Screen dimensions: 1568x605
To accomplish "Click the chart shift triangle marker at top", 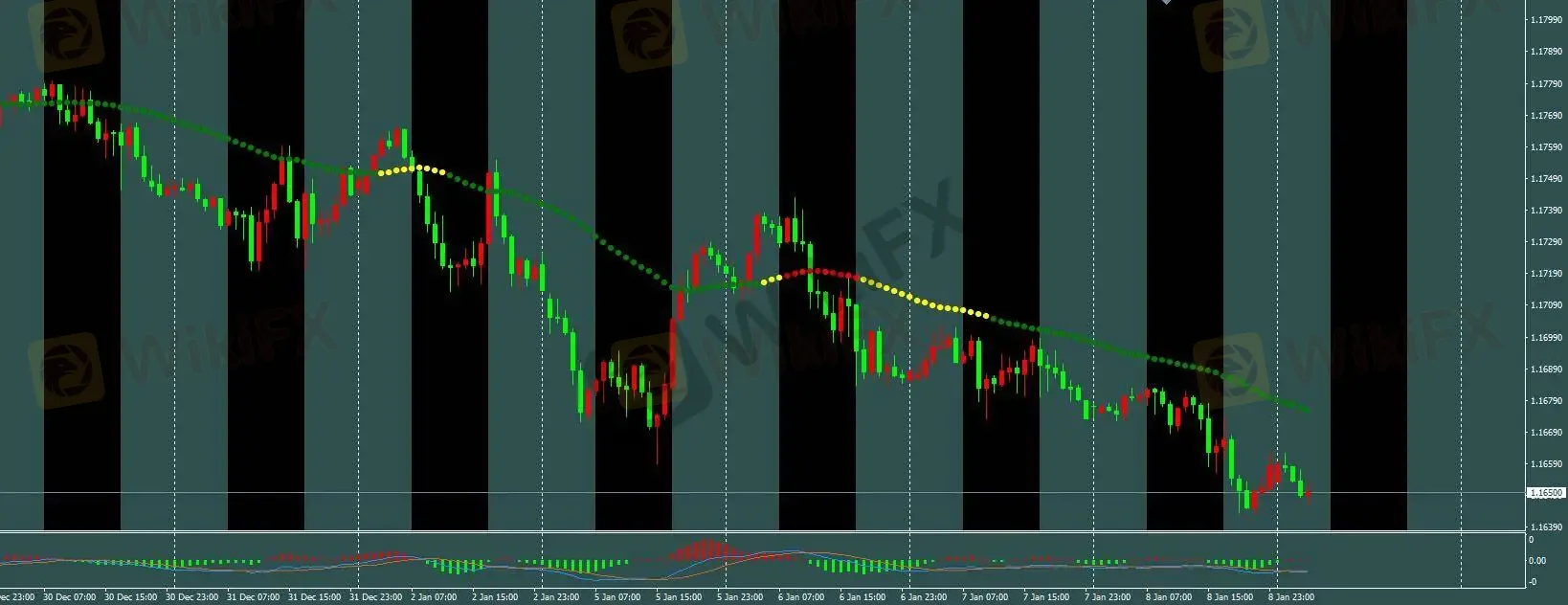I will [1166, 3].
